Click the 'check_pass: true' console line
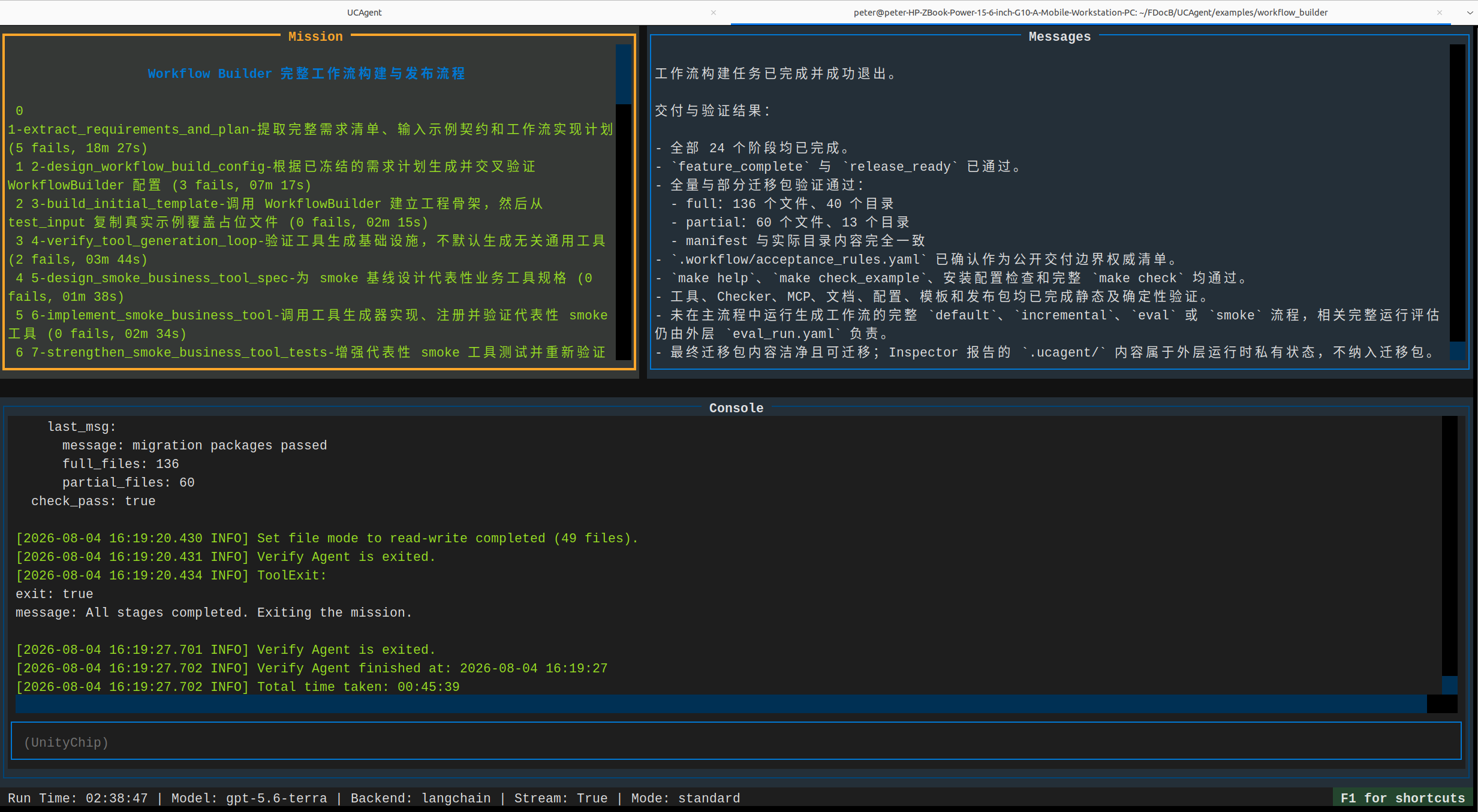This screenshot has width=1478, height=812. [94, 501]
